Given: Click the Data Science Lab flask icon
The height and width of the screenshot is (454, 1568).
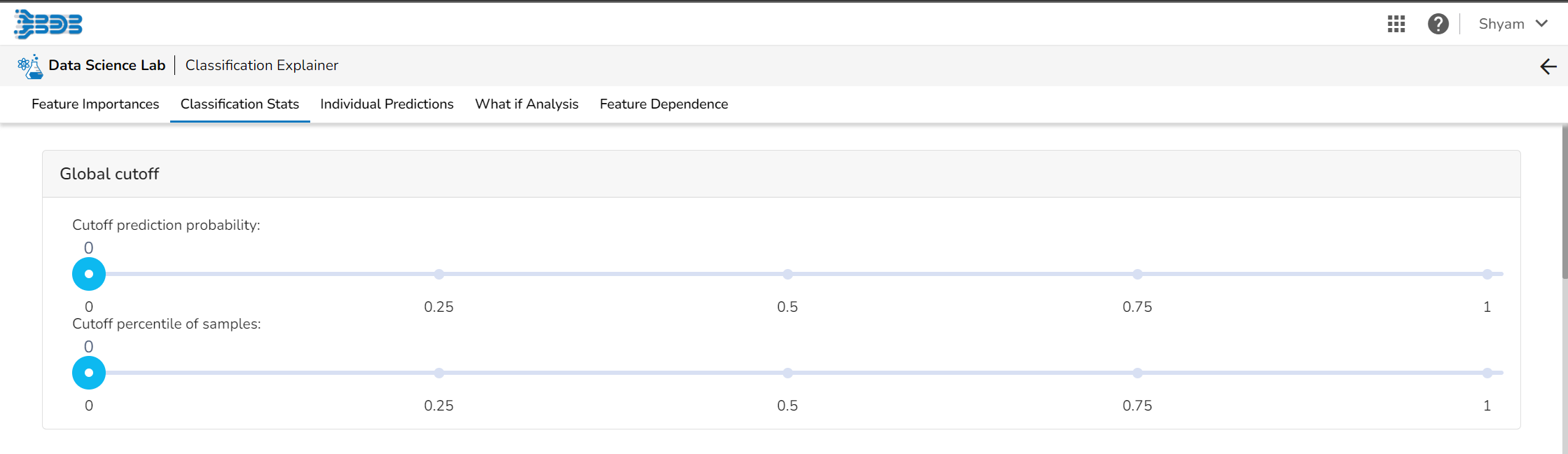Looking at the screenshot, I should pyautogui.click(x=29, y=66).
